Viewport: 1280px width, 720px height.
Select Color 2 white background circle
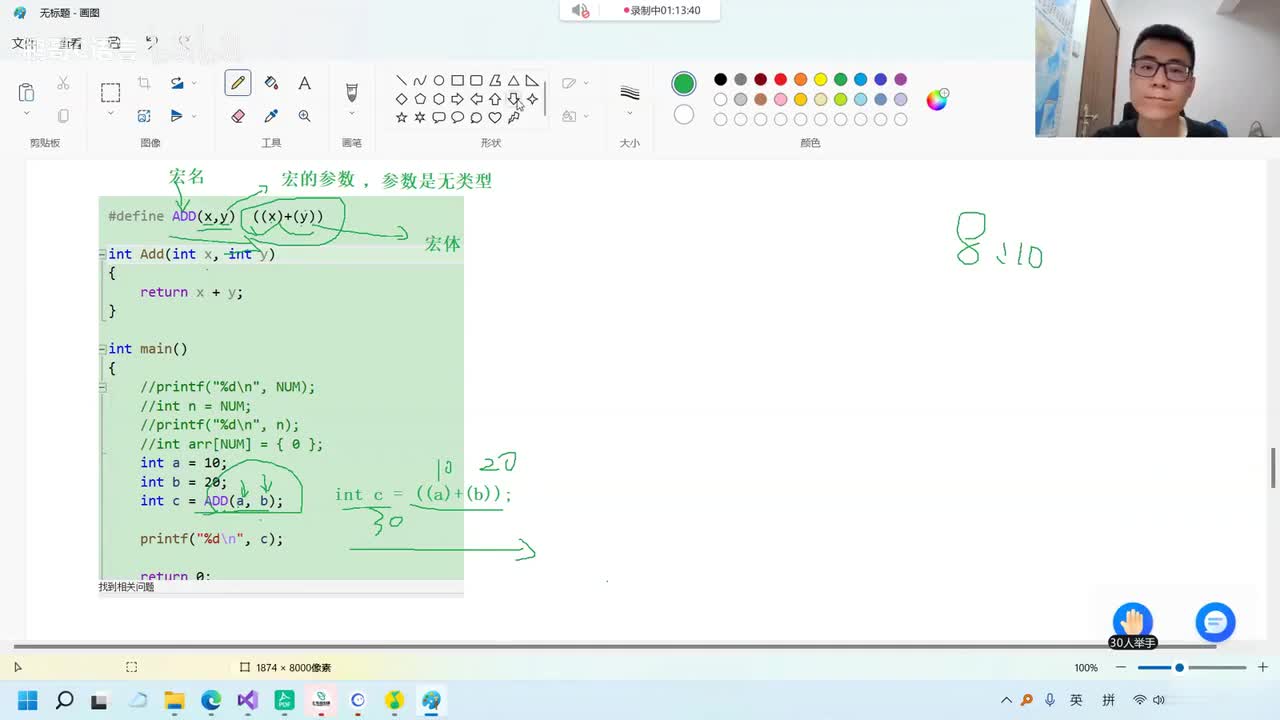coord(684,115)
